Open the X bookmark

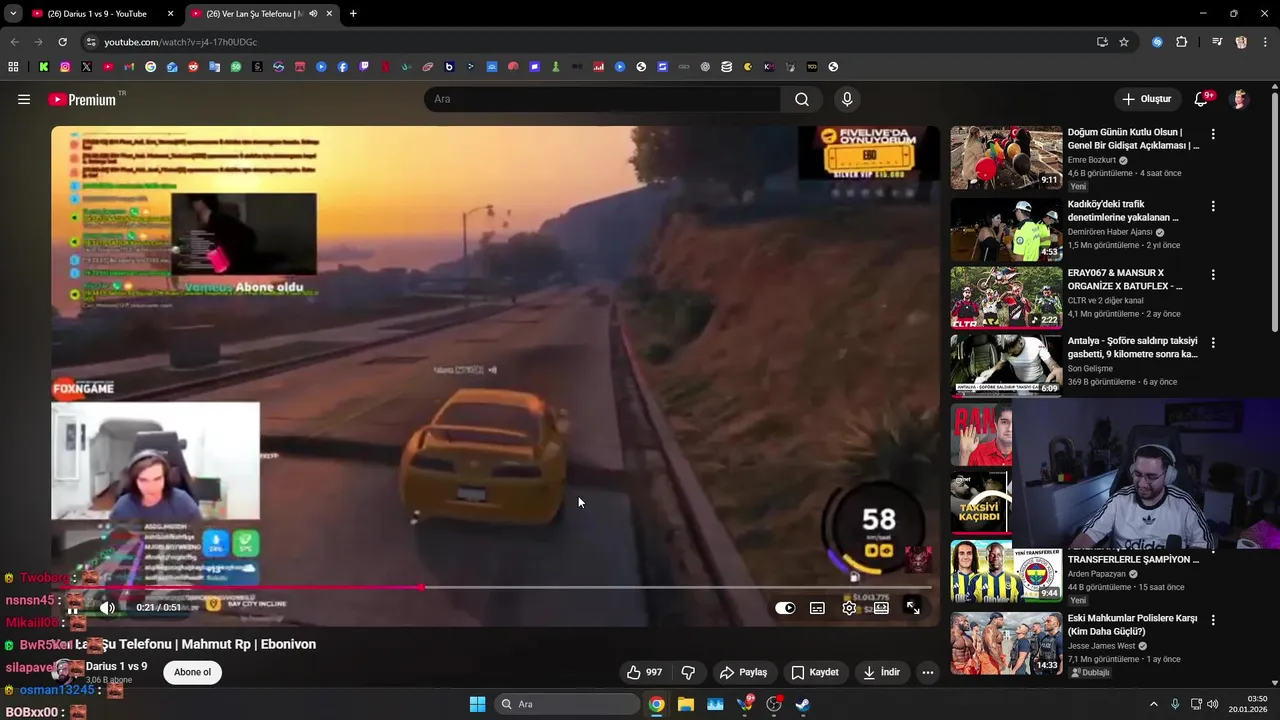coord(86,67)
